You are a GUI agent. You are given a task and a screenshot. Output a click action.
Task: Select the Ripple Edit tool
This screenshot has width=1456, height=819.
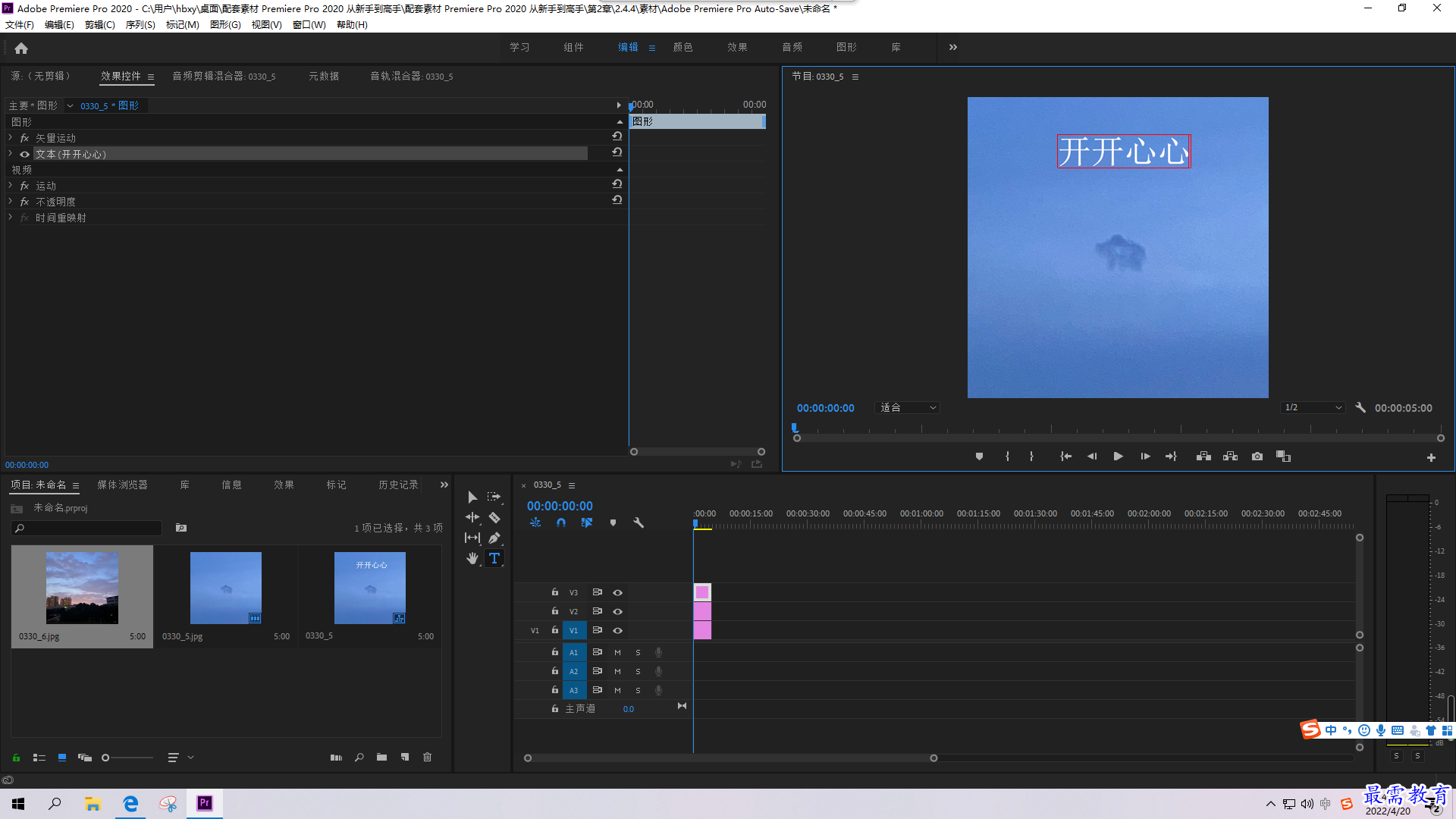472,517
